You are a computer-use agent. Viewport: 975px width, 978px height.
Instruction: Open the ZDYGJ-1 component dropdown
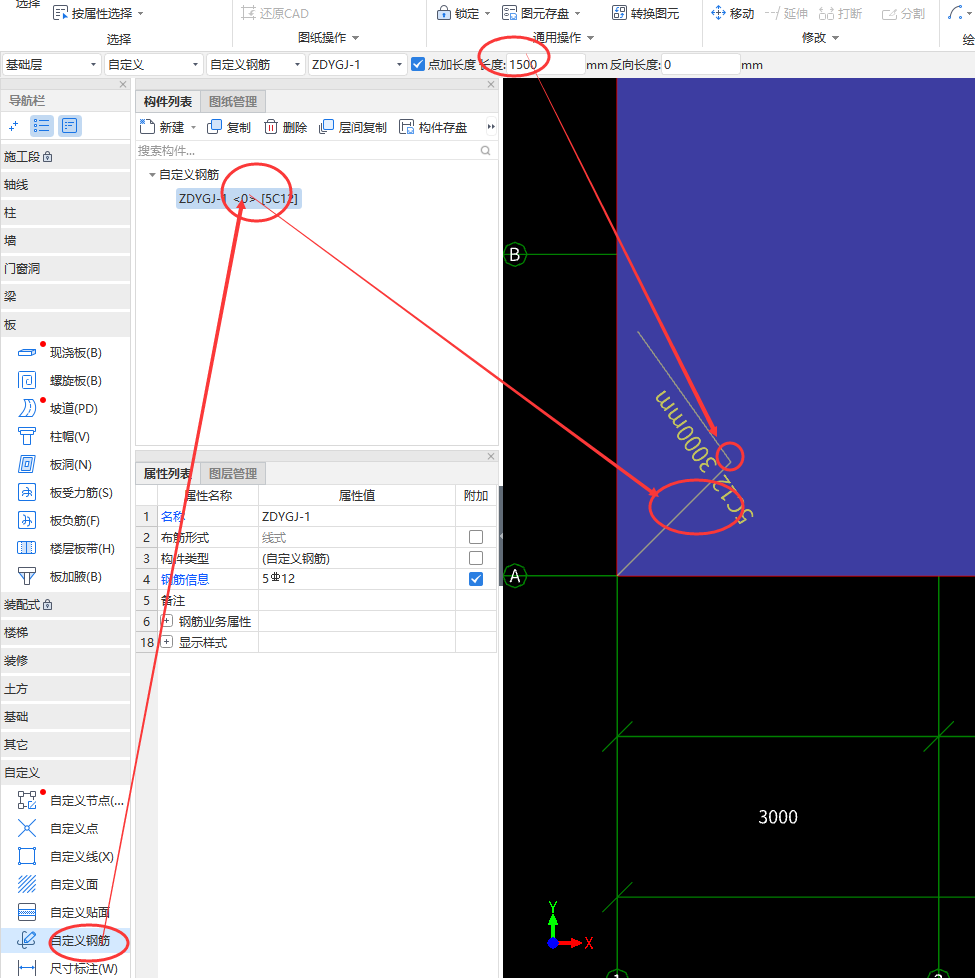[x=357, y=64]
